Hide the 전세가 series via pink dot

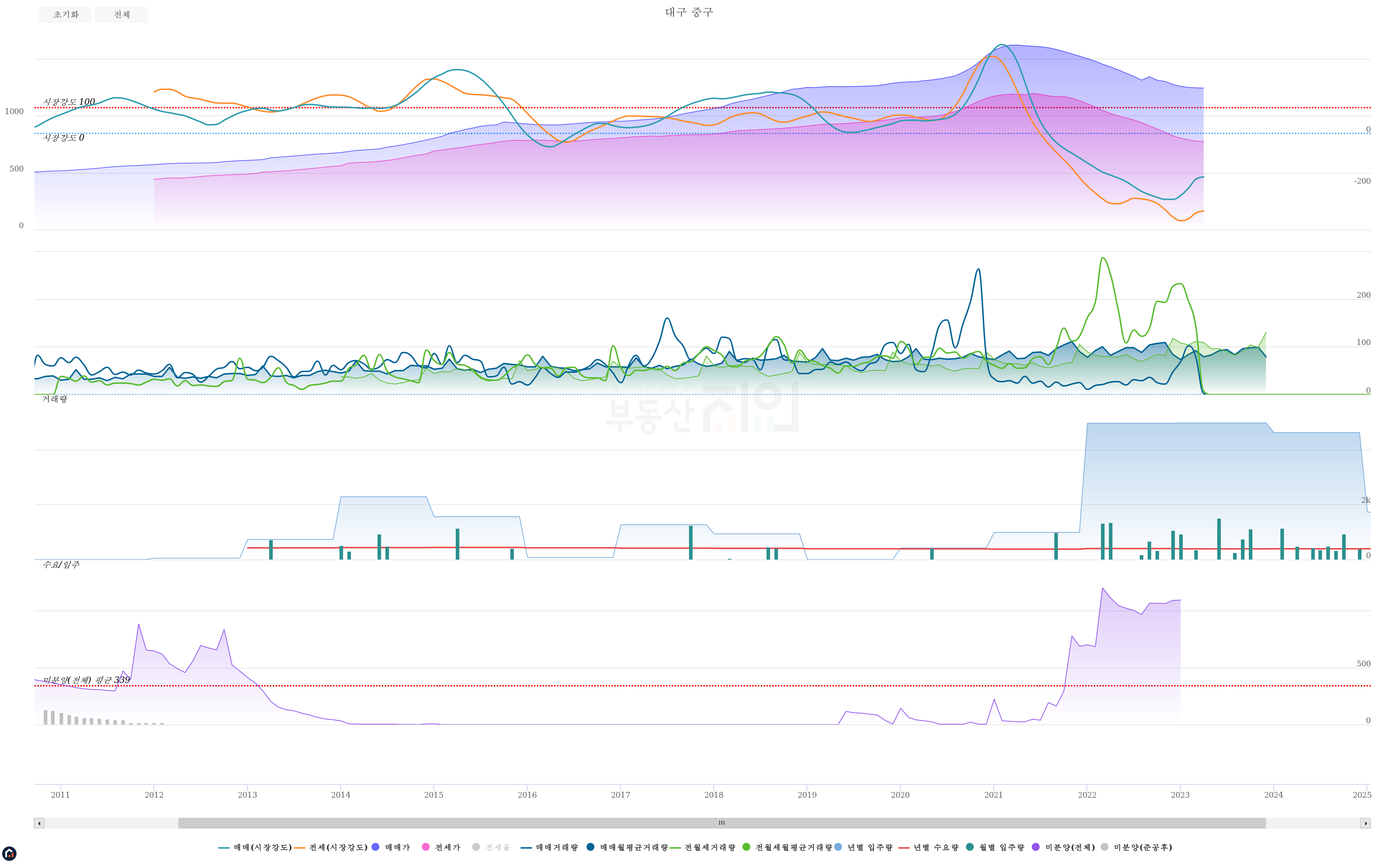click(426, 847)
